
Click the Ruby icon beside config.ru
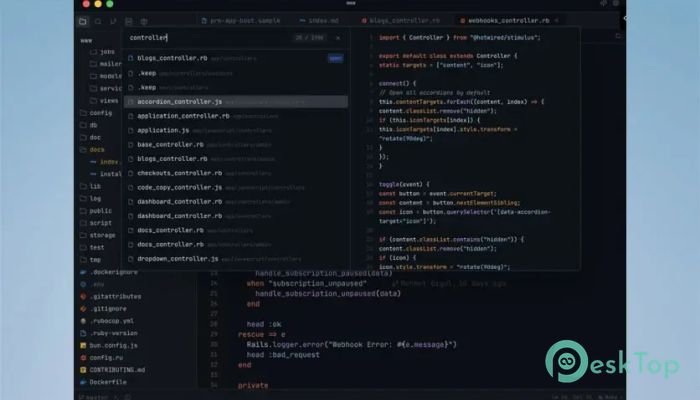pos(83,358)
